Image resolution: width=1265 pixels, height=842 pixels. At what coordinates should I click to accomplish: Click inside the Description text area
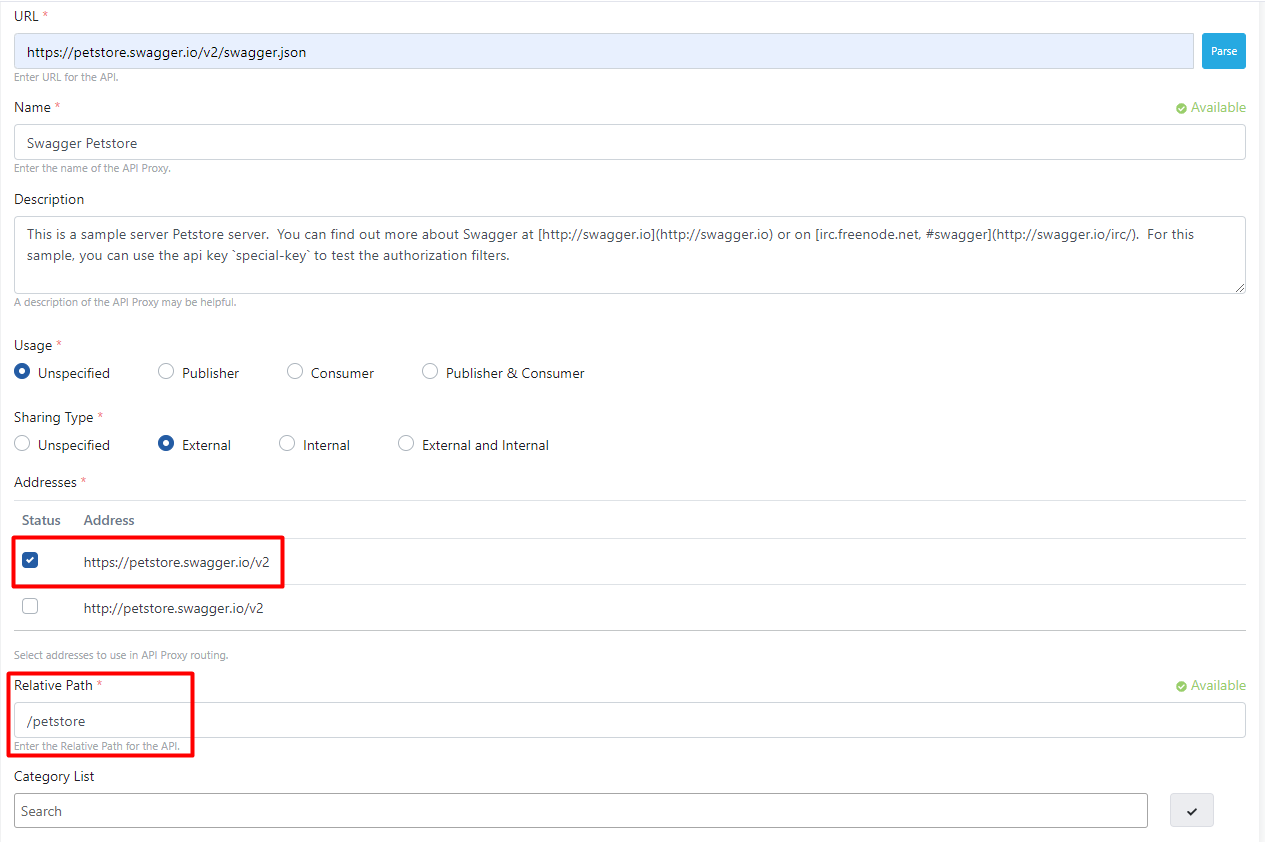point(629,255)
